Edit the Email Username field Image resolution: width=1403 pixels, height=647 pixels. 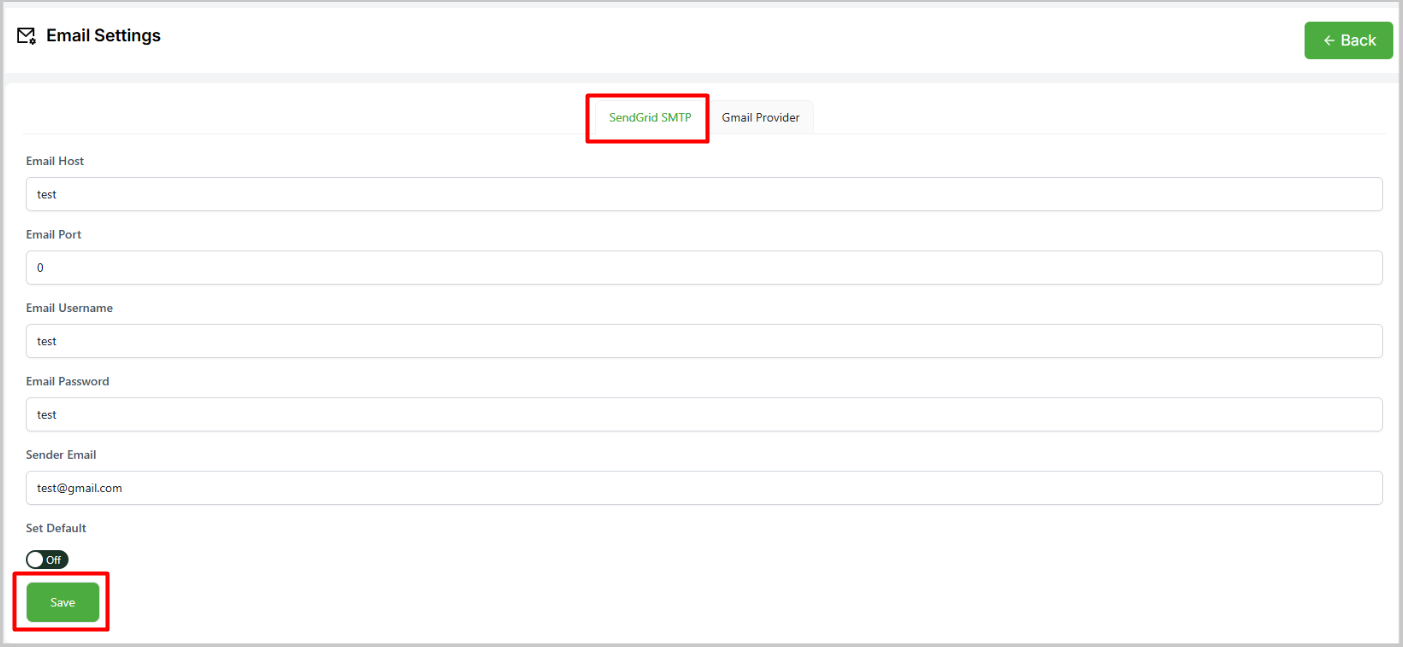tap(704, 341)
